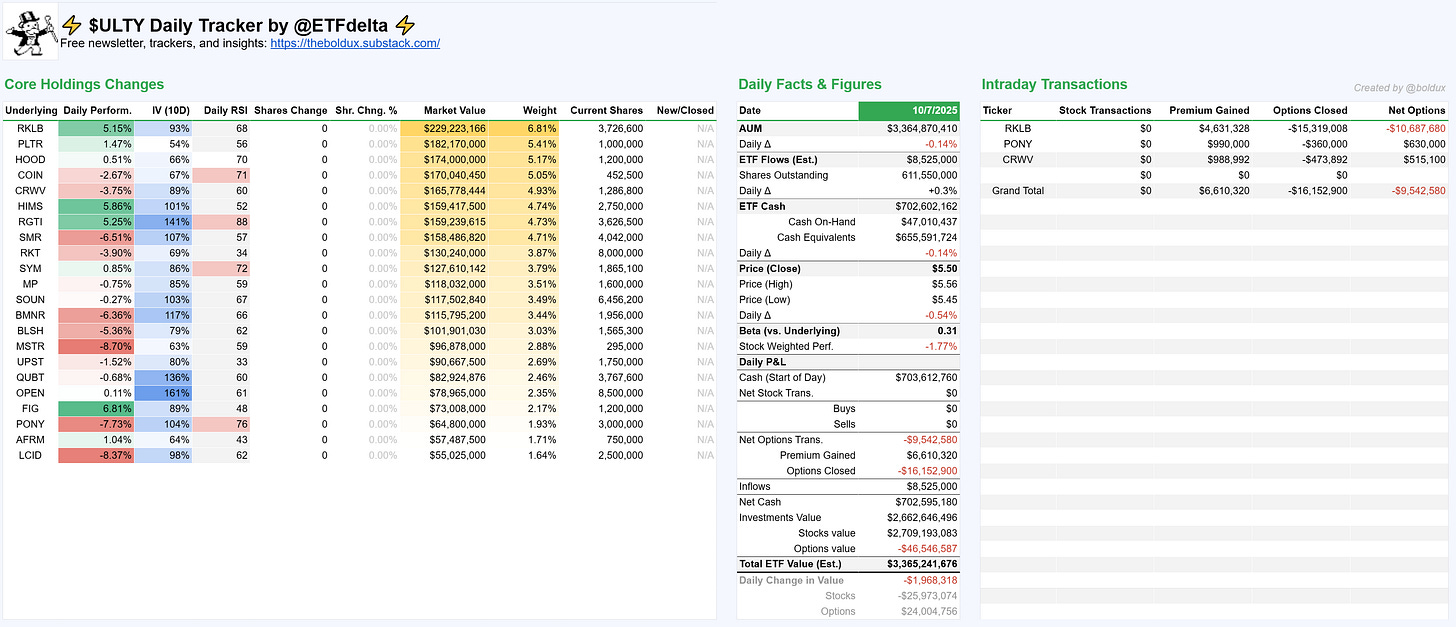Select the Price (Close) value $5.50

944,269
